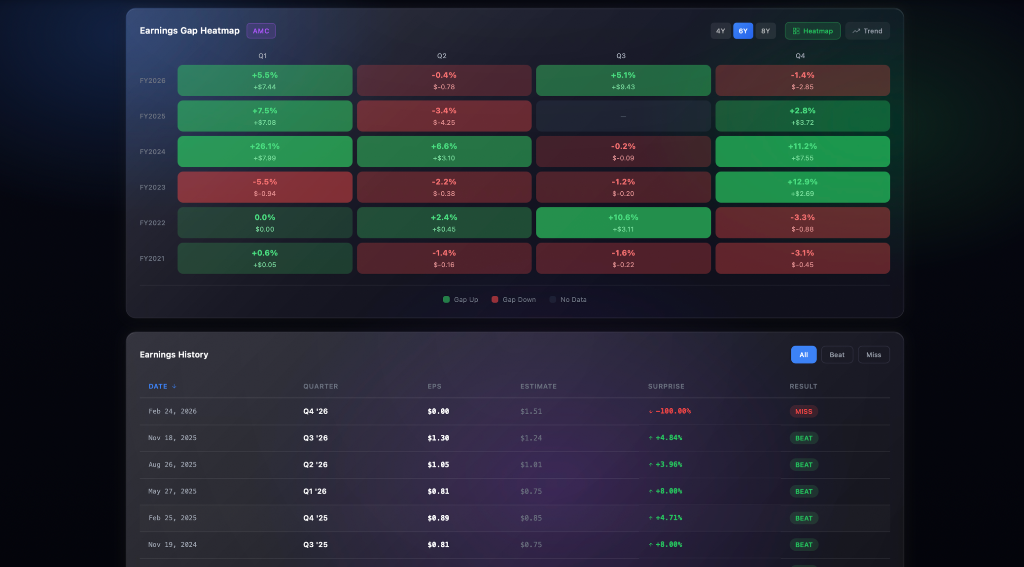Select FY2026 Q4 cell -1.4%
The height and width of the screenshot is (567, 1024).
[803, 80]
